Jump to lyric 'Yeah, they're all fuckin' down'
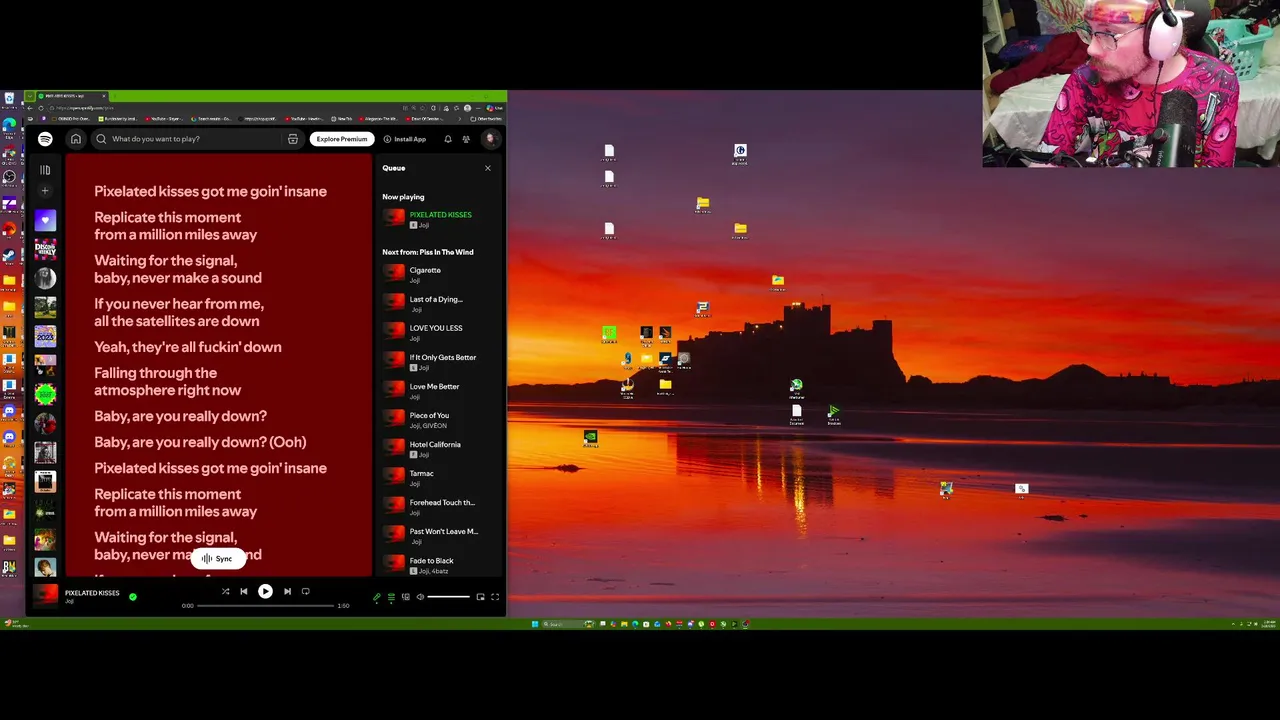This screenshot has height=720, width=1280. click(188, 347)
